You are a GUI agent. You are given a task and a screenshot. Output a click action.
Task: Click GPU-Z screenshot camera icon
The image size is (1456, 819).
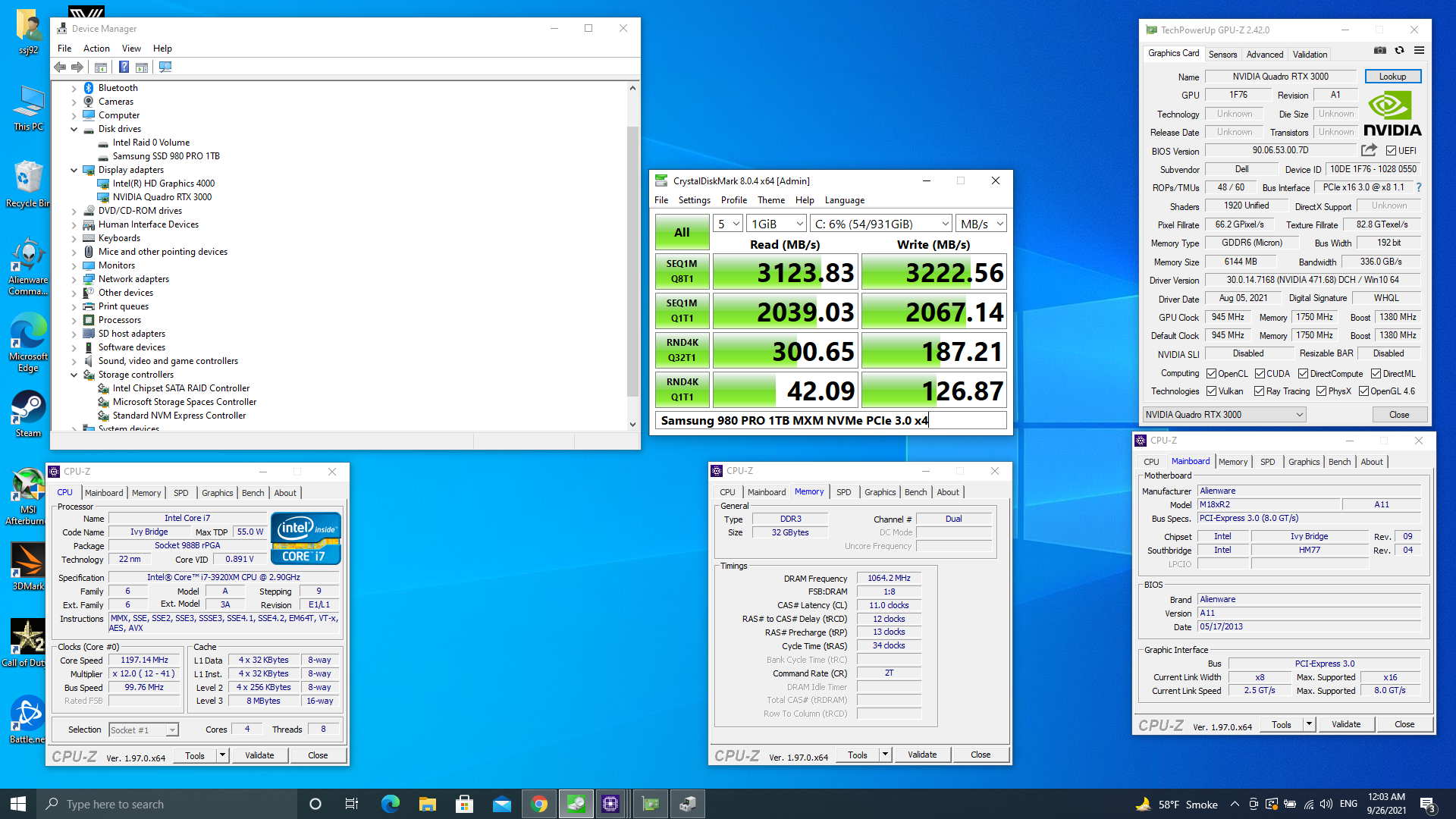coord(1380,51)
